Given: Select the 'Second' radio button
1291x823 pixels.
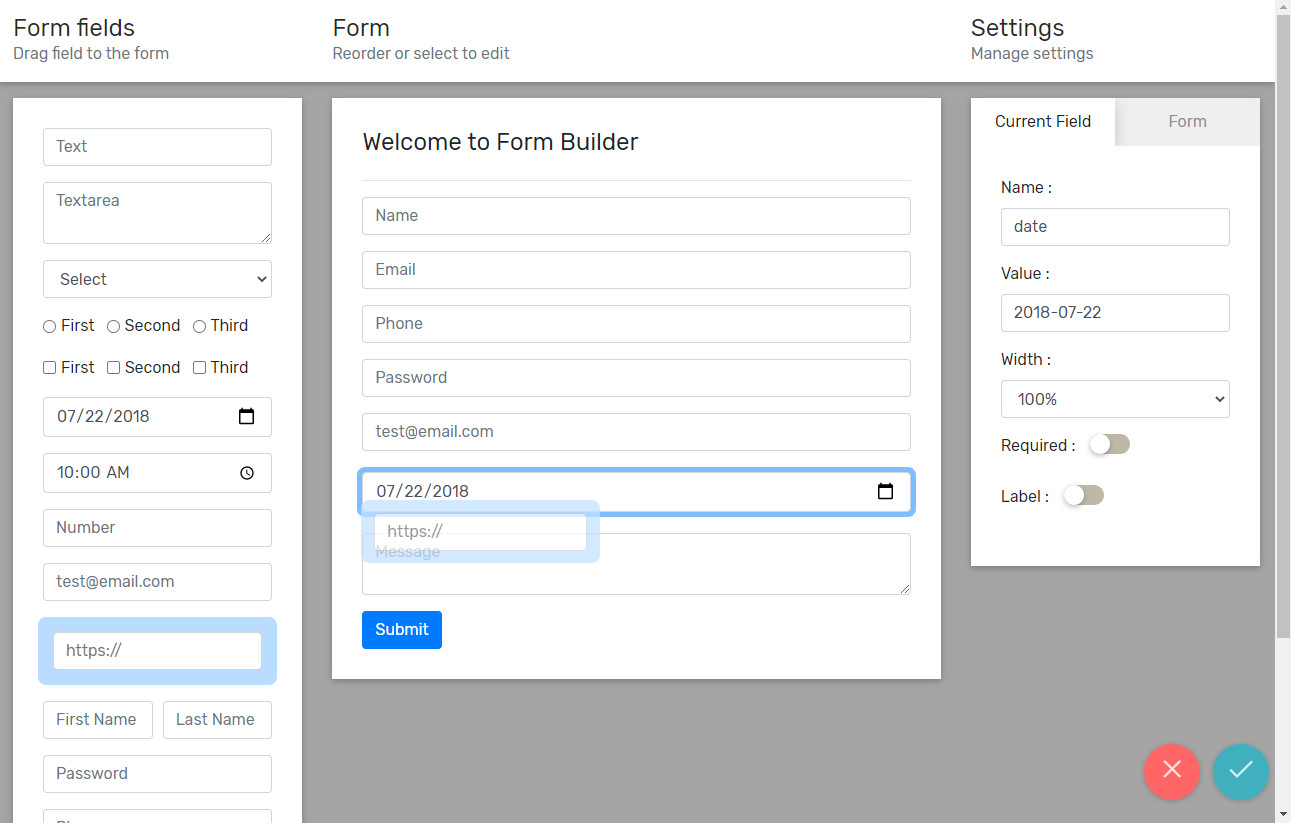Looking at the screenshot, I should click(x=114, y=326).
